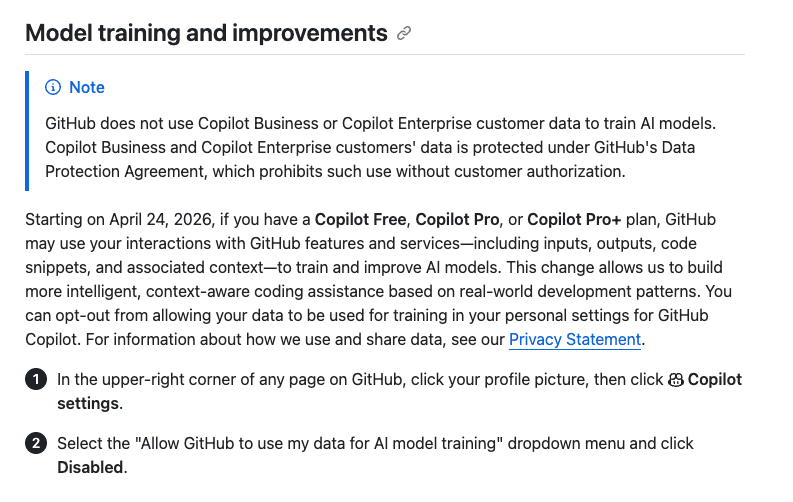
Task: Click the bold "Copilot Free" text
Action: (361, 219)
